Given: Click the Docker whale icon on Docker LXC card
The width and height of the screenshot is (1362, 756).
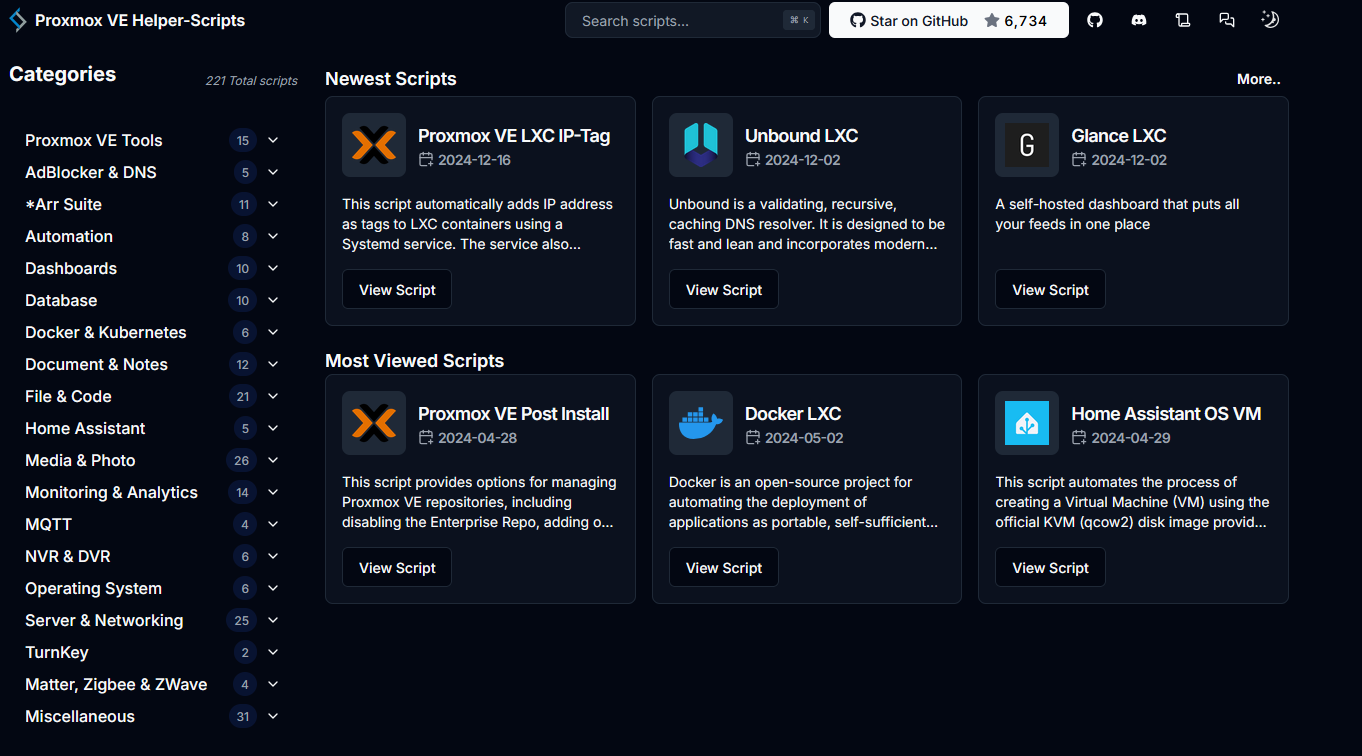Looking at the screenshot, I should point(700,422).
